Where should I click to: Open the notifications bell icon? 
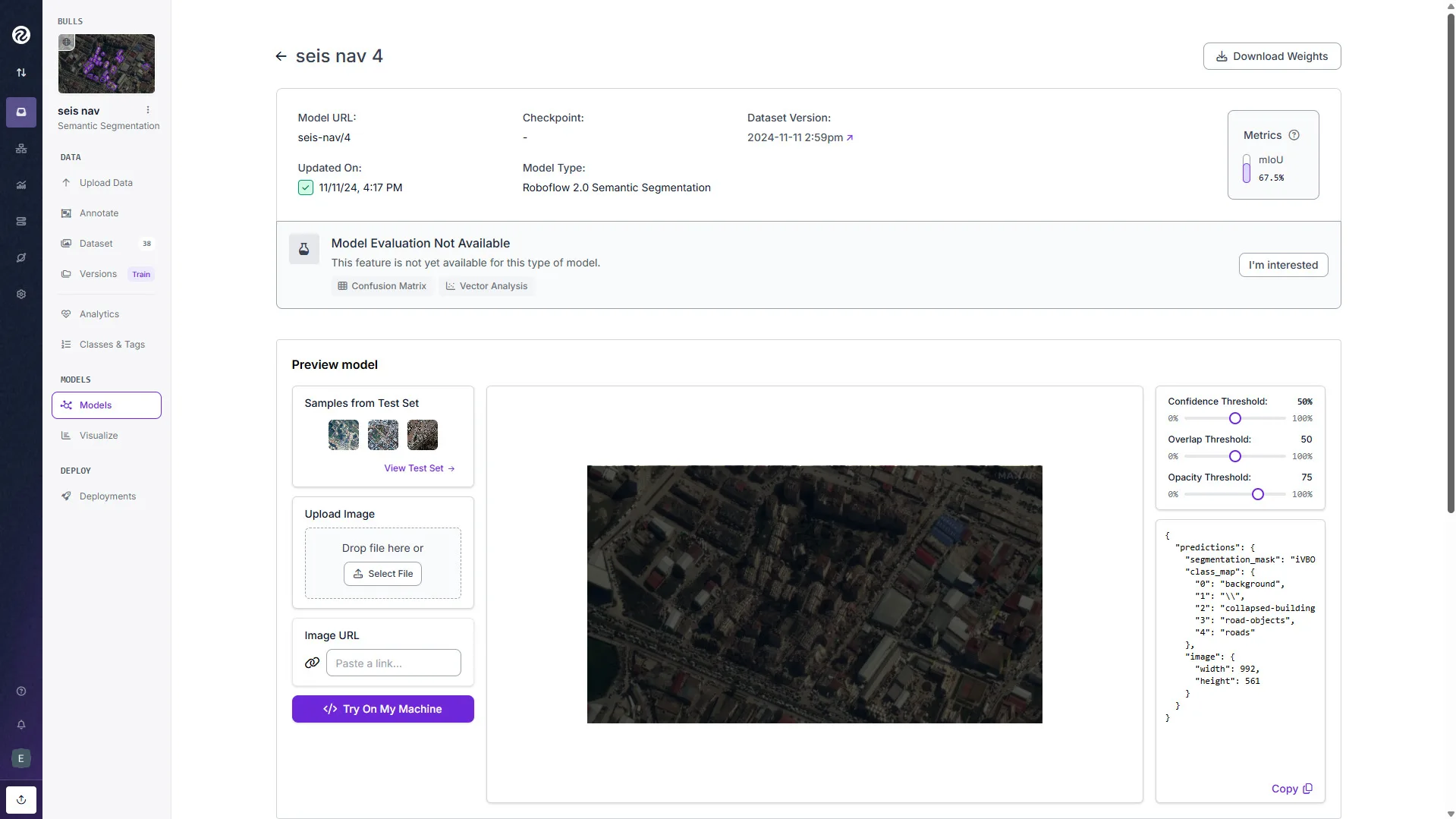21,725
